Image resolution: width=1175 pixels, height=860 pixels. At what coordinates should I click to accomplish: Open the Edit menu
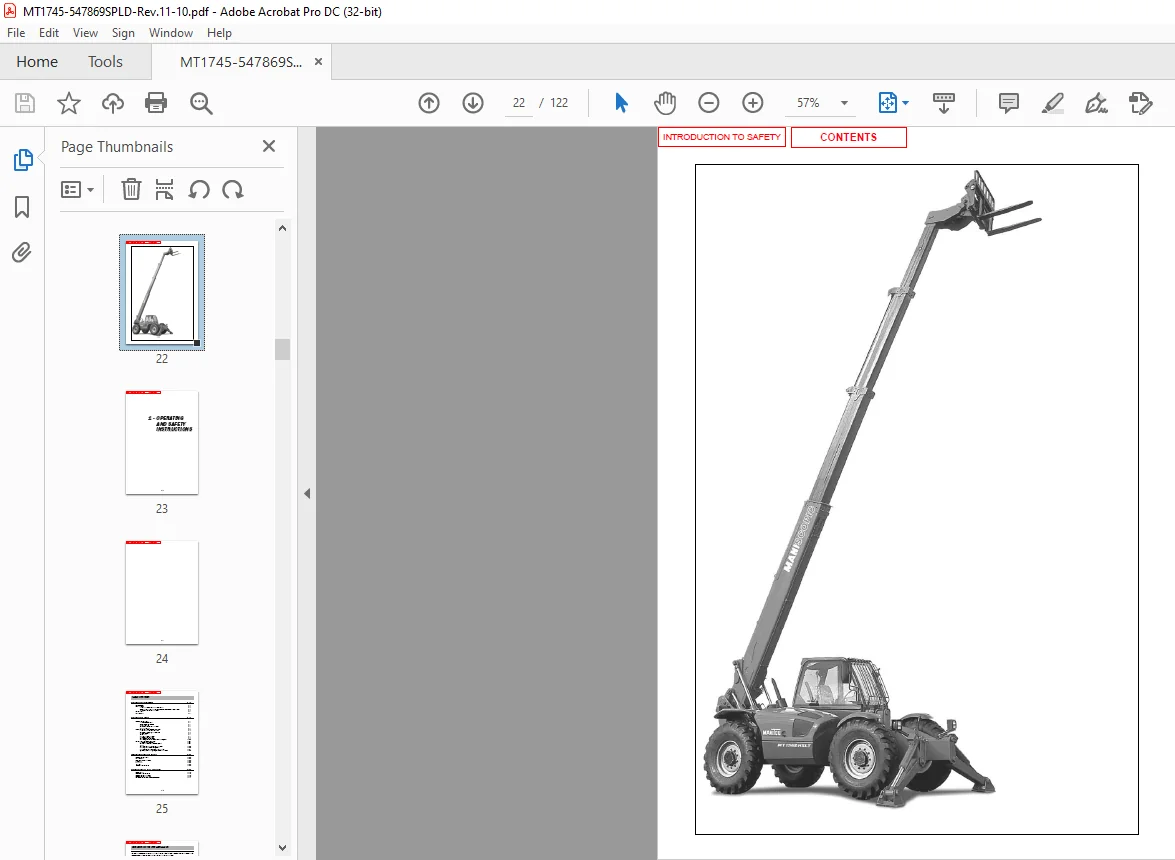click(49, 33)
